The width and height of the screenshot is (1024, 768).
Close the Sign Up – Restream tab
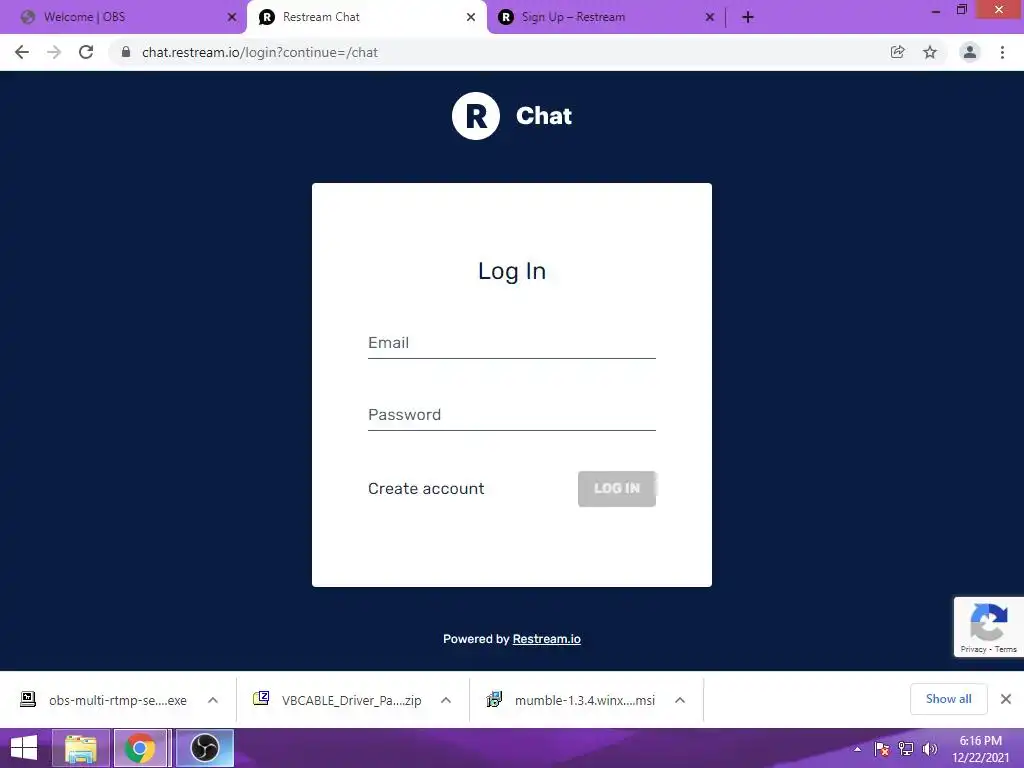[710, 18]
